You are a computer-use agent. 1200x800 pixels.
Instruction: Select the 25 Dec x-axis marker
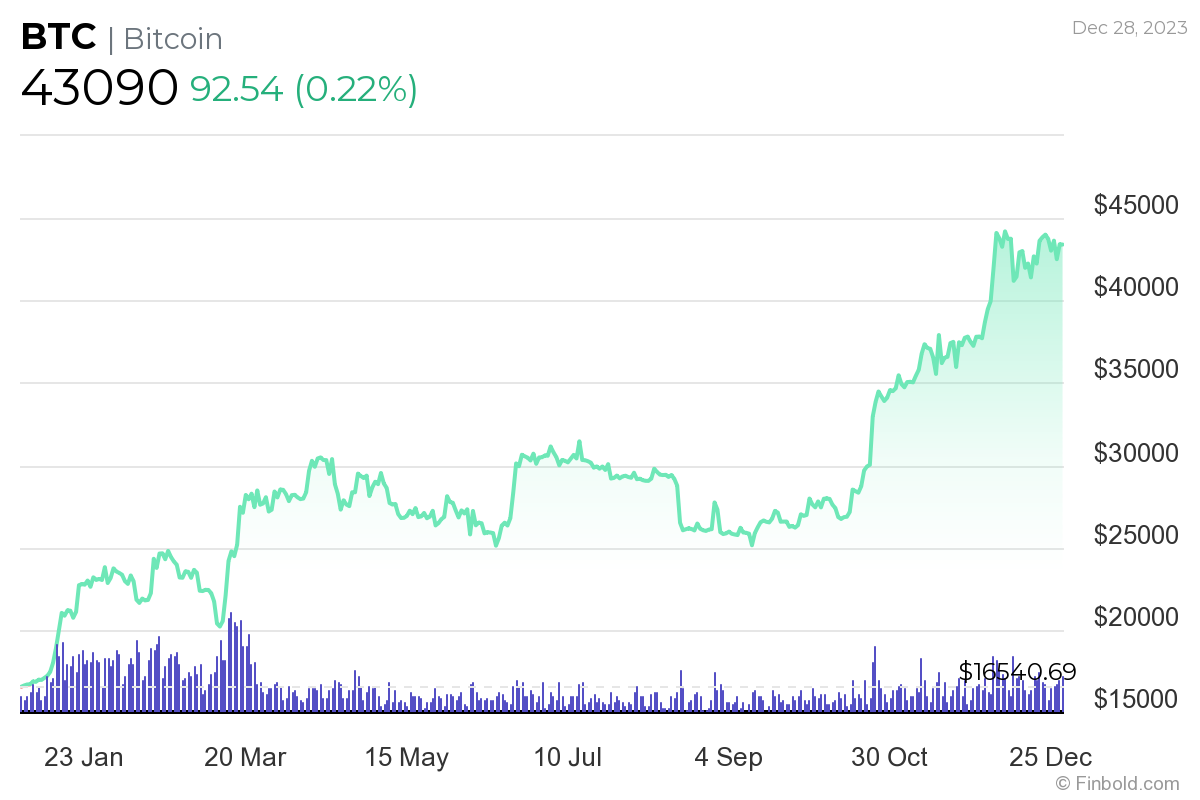click(1050, 757)
